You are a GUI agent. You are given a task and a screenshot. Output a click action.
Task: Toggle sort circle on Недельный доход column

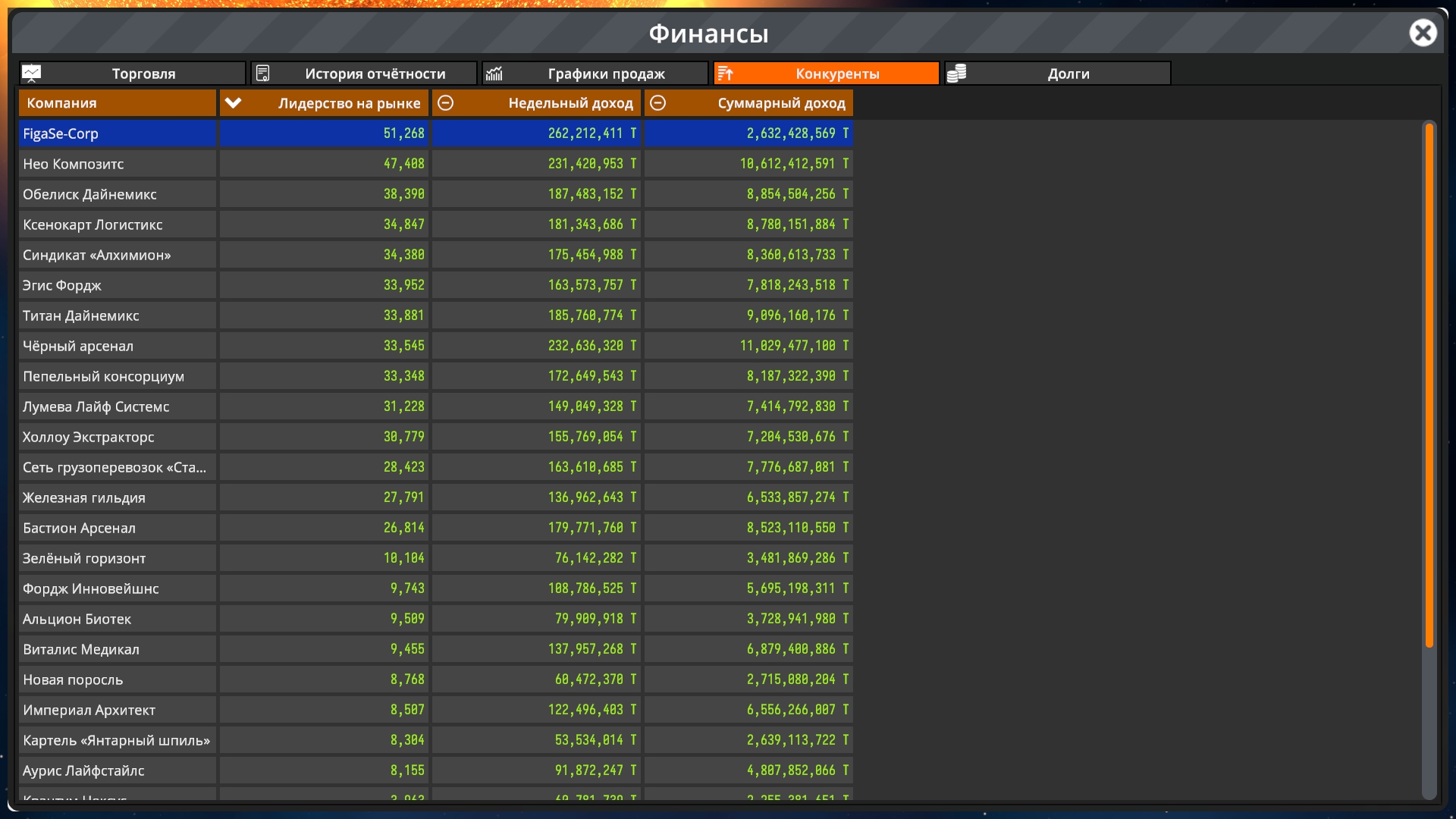(x=446, y=103)
